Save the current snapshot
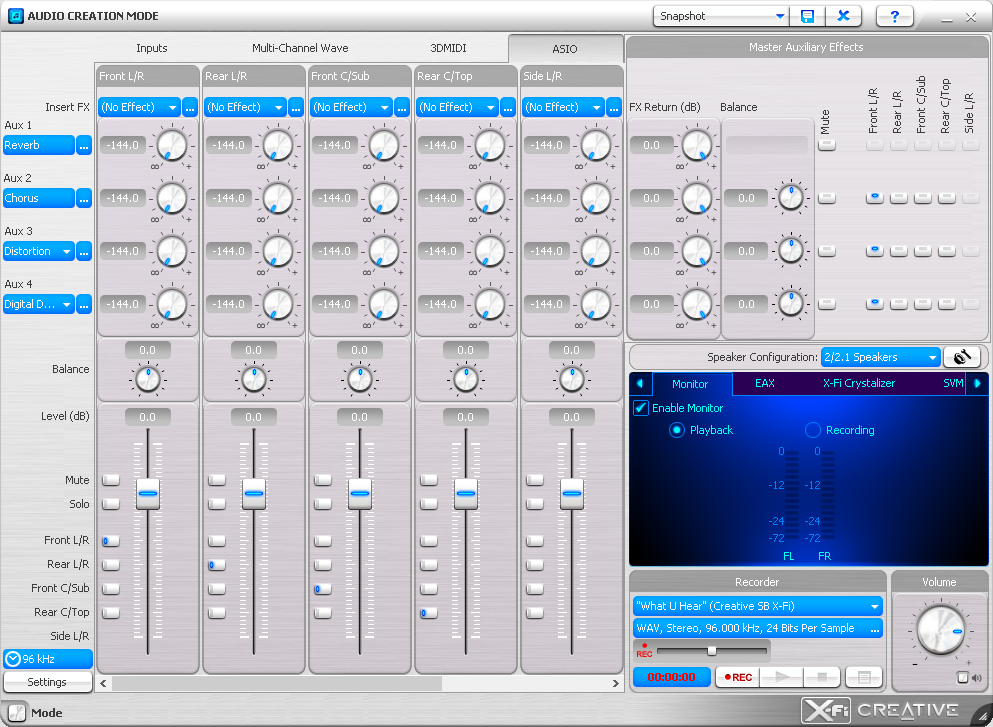The image size is (993, 727). coord(807,16)
